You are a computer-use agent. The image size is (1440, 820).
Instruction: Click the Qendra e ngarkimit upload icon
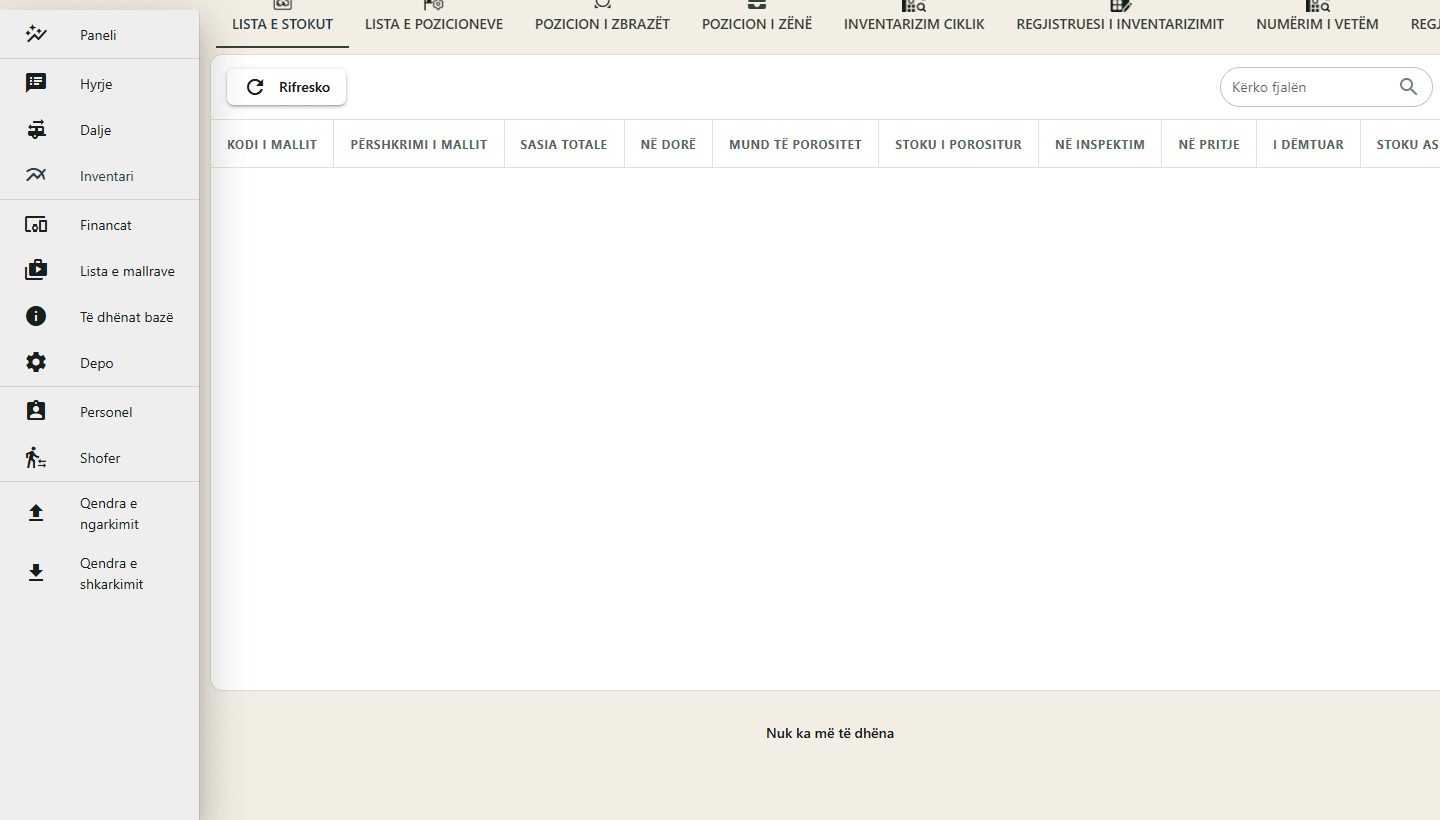tap(36, 513)
